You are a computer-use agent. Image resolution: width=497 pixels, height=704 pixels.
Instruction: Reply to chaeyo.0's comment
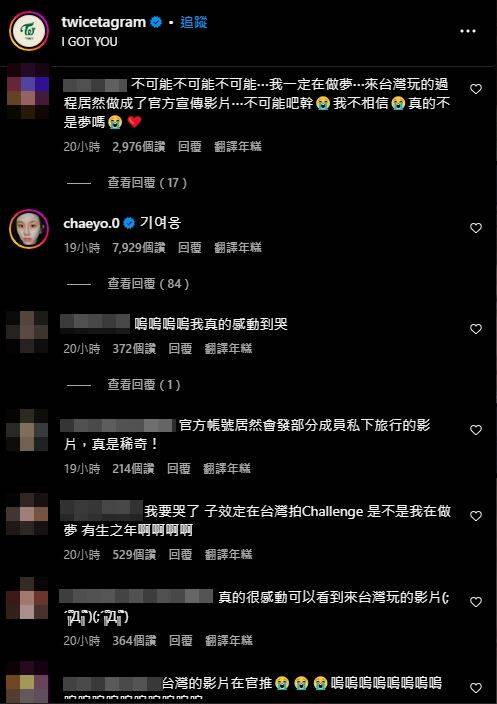[x=189, y=247]
